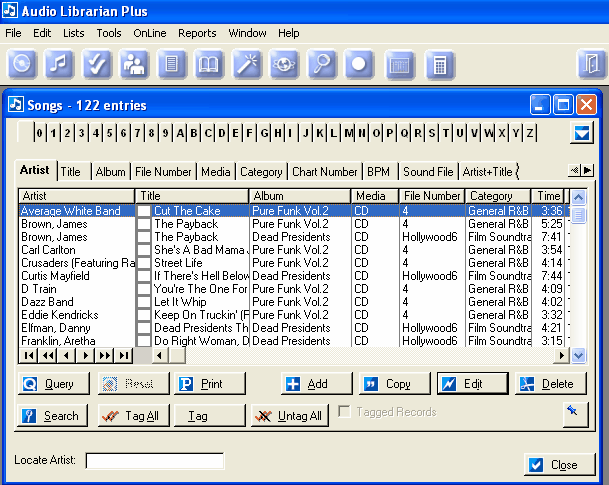The height and width of the screenshot is (485, 609).
Task: Filter songs by letter M
Action: (349, 133)
